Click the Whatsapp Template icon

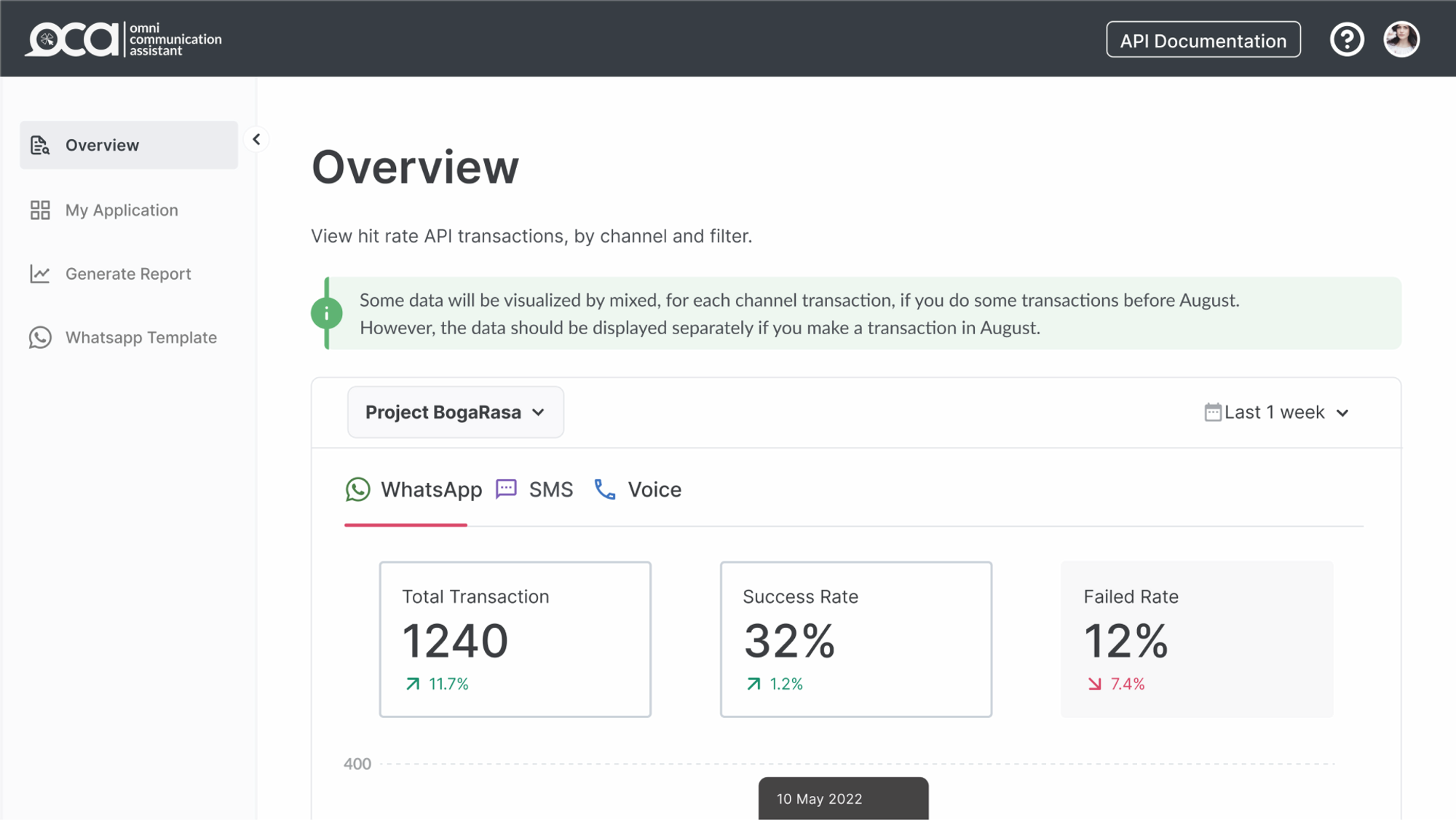40,337
